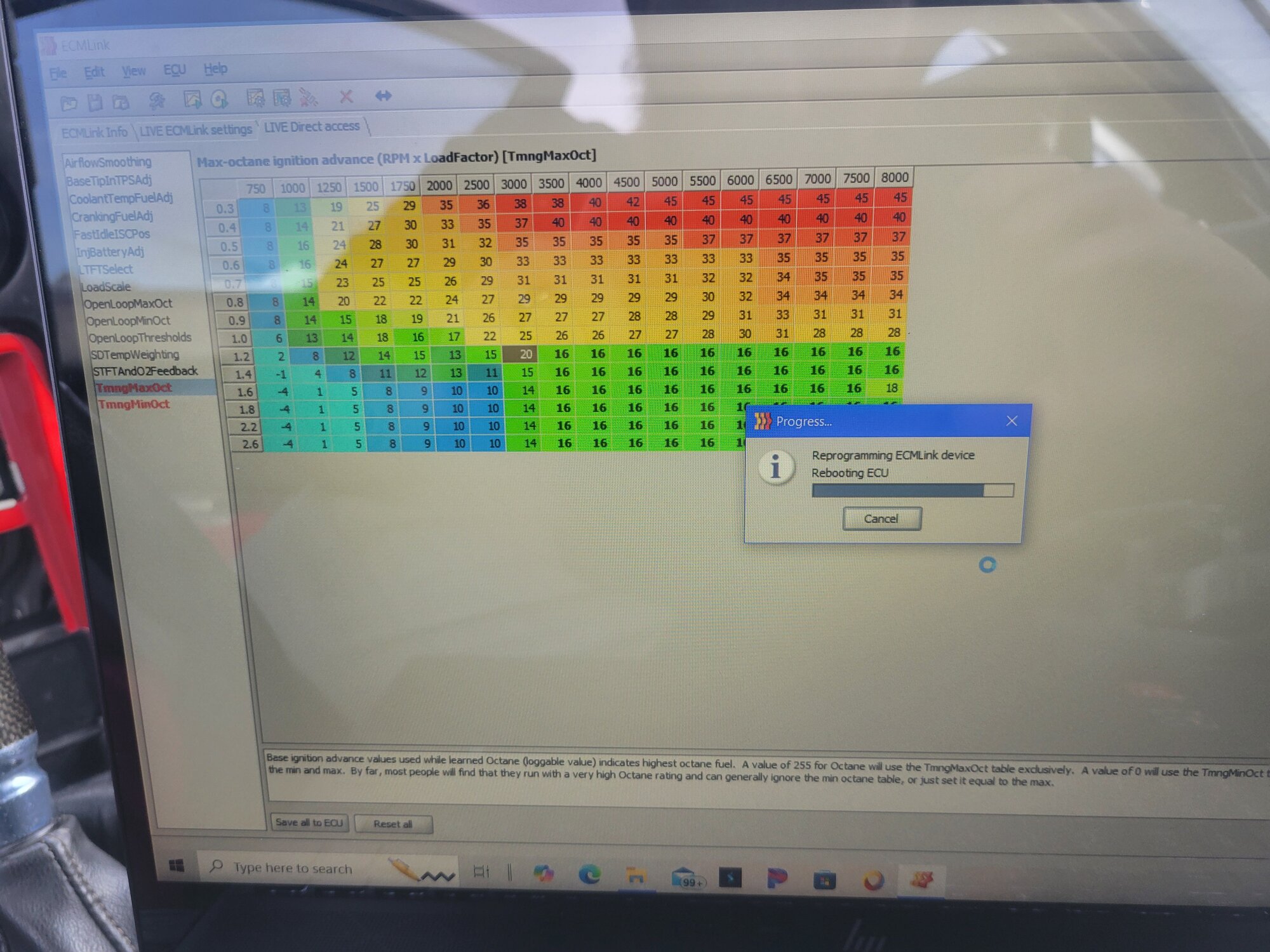The width and height of the screenshot is (1270, 952).
Task: Open Microsoft Edge from the taskbar
Action: [589, 875]
